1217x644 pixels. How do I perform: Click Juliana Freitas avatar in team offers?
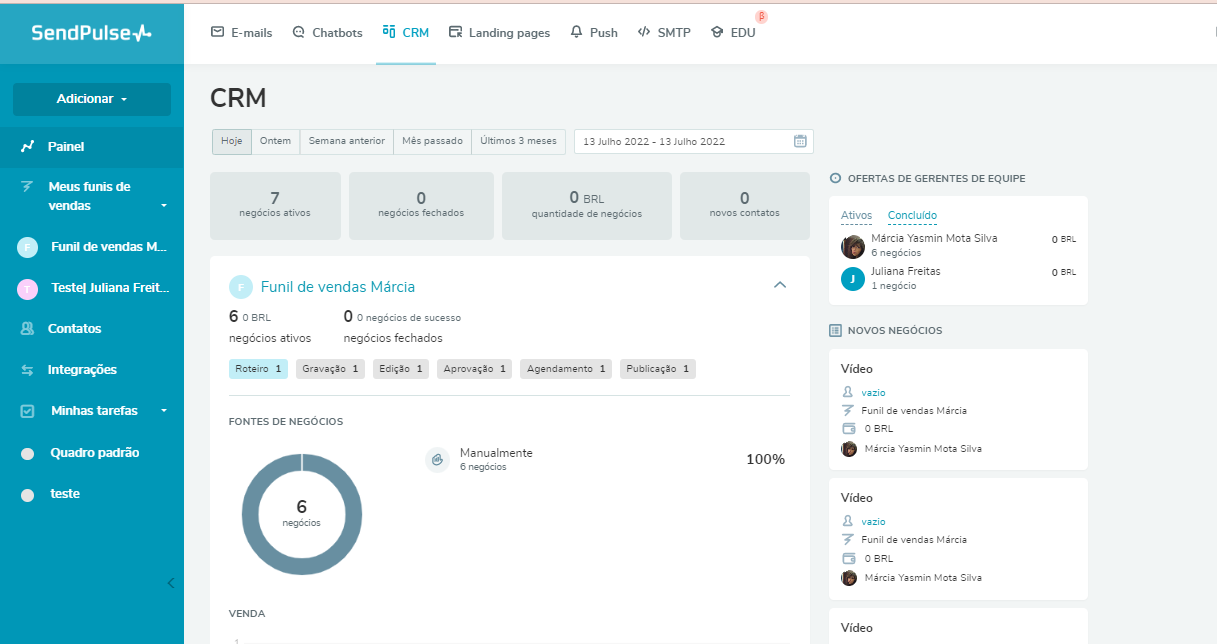[x=853, y=278]
